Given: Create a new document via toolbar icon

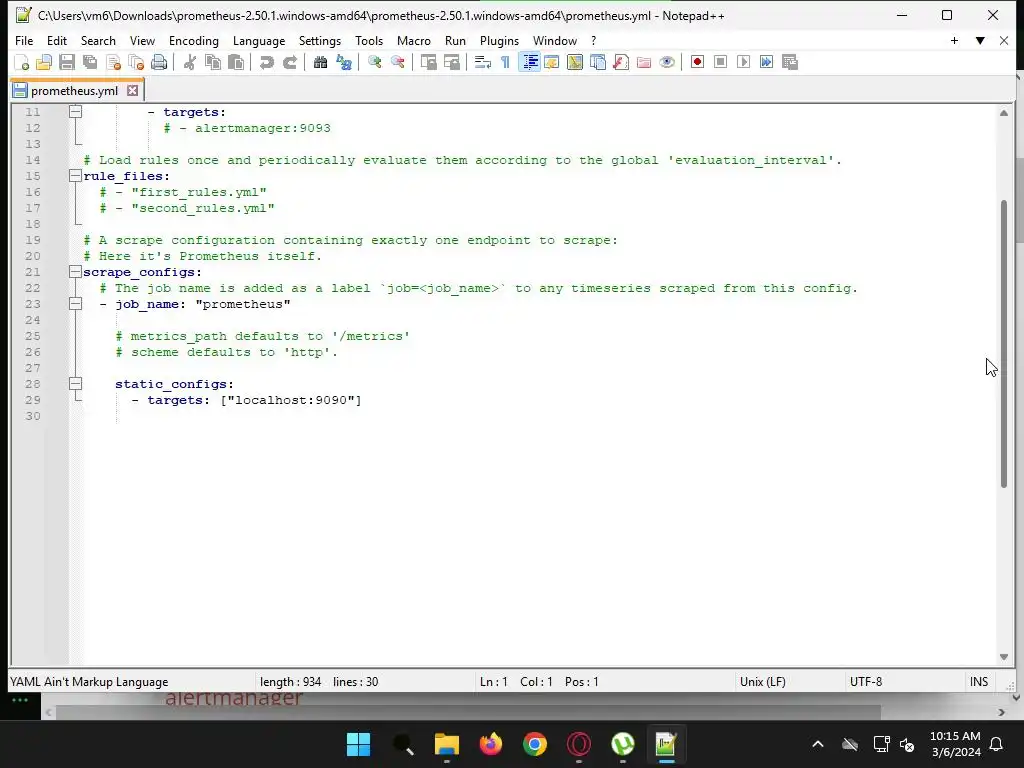Looking at the screenshot, I should click(x=21, y=62).
